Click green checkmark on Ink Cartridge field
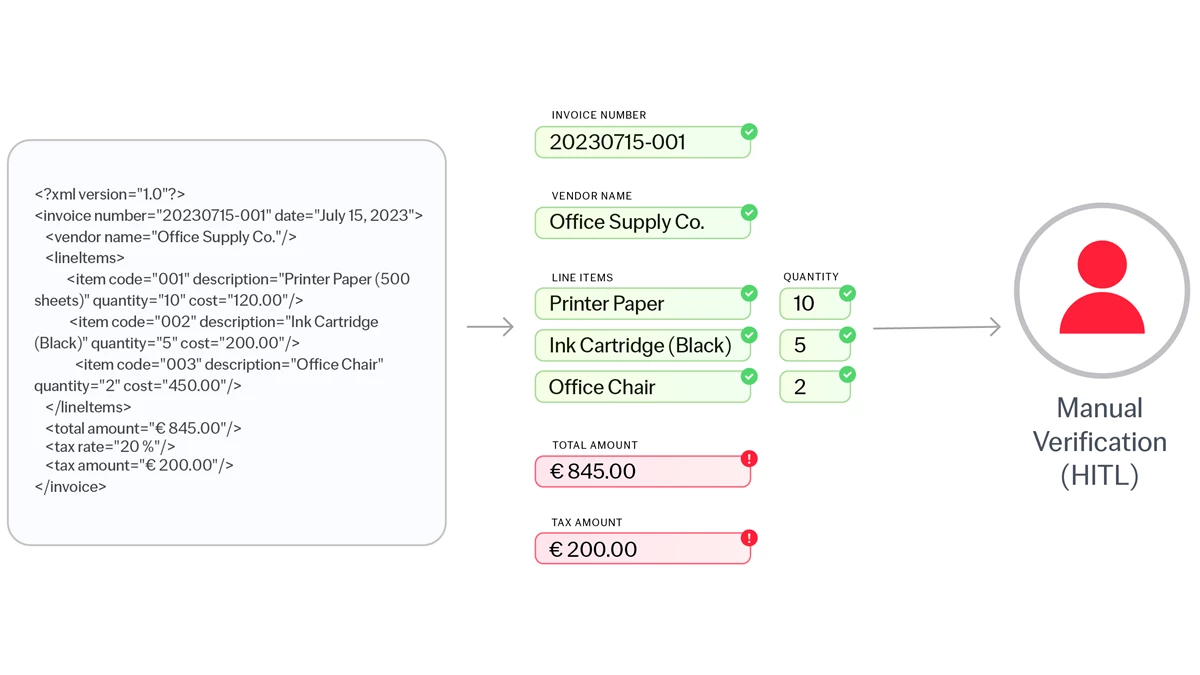The image size is (1200, 675). (749, 335)
